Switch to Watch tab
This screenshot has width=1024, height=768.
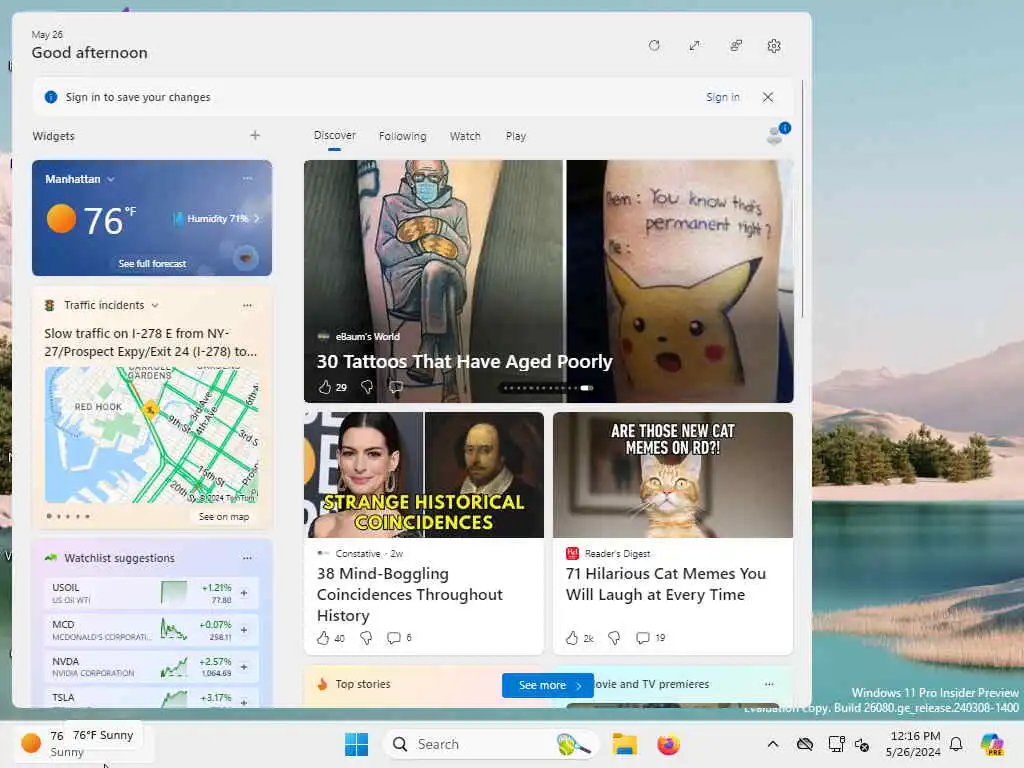click(465, 136)
